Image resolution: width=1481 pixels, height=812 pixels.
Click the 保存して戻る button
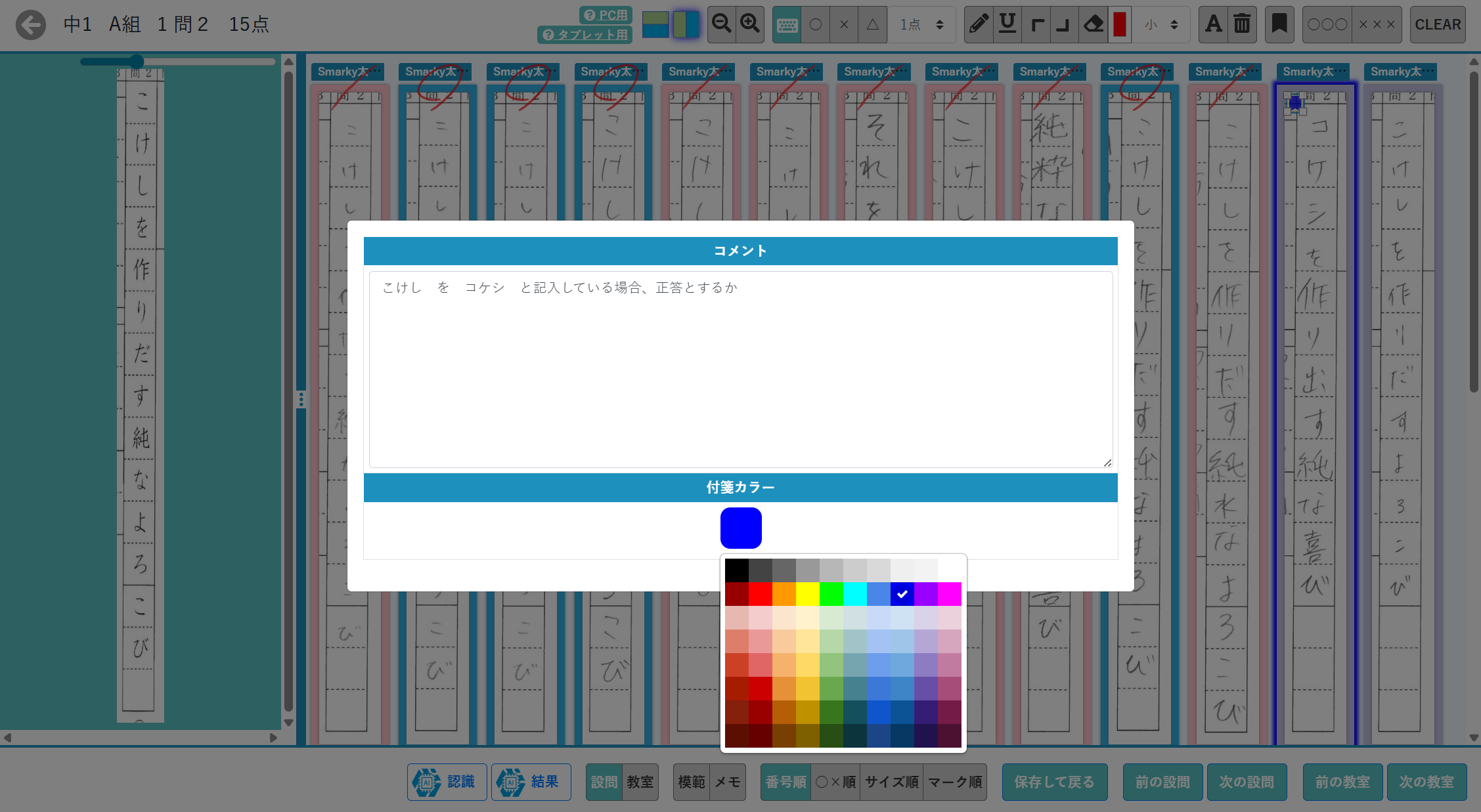(1054, 782)
